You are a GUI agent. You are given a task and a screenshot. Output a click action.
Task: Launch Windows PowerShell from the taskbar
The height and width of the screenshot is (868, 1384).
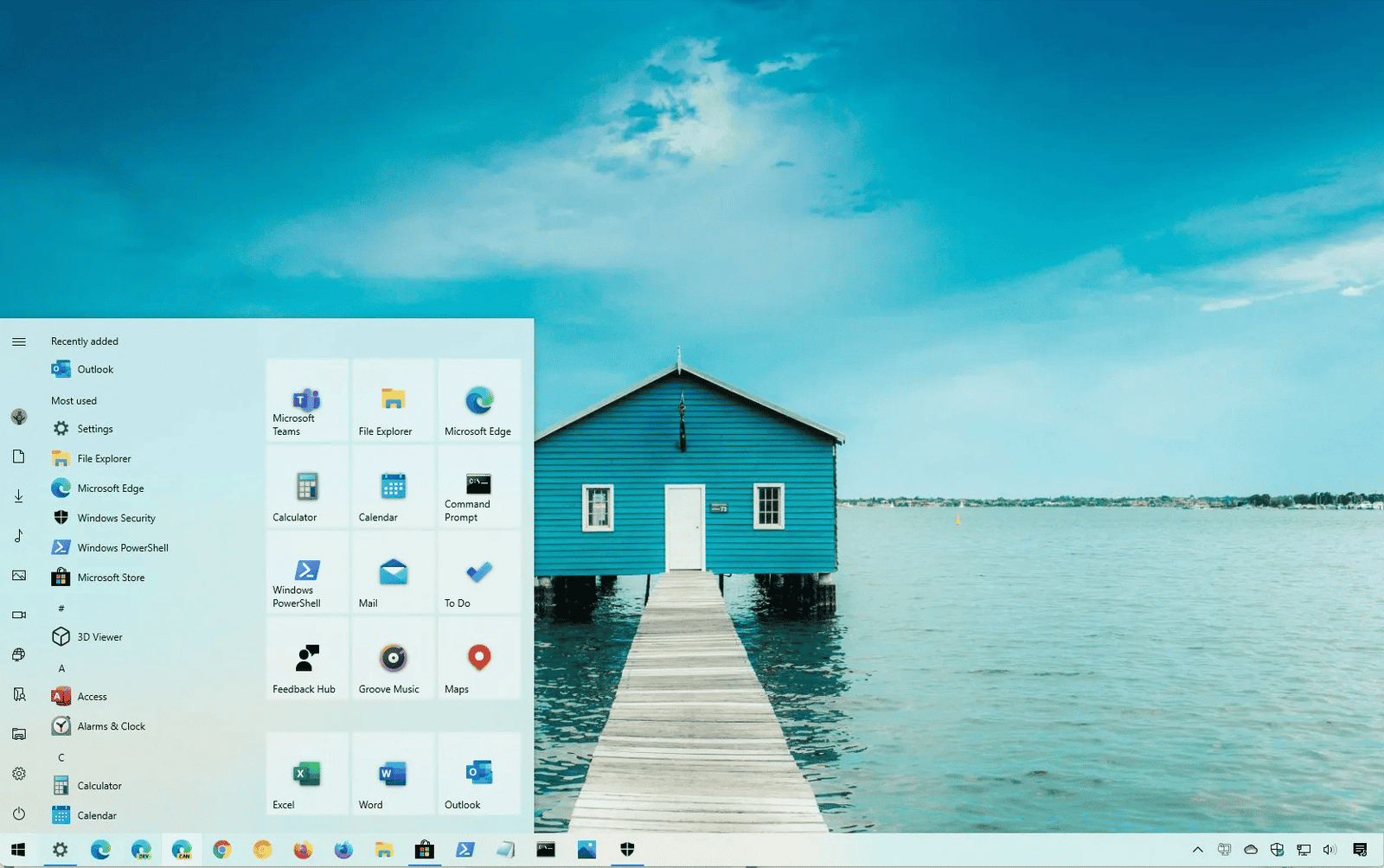coord(465,850)
